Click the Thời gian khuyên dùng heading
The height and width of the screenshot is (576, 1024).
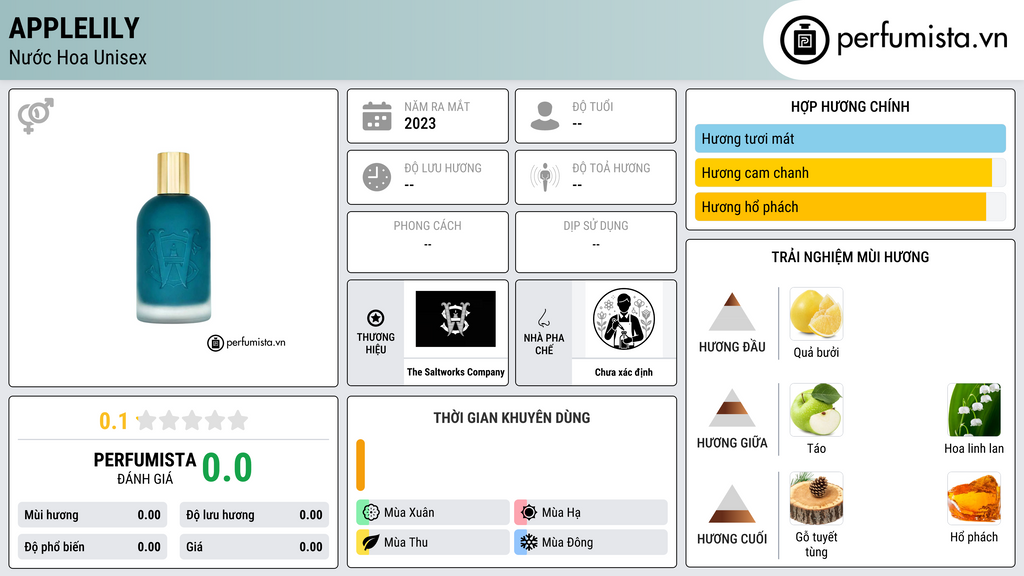point(512,418)
